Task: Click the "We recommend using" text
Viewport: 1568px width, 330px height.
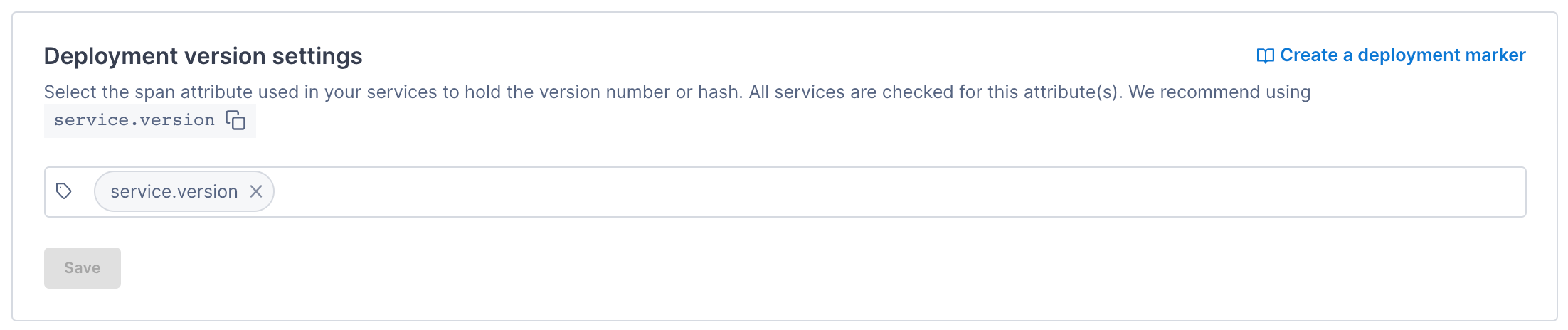Action: [x=1219, y=92]
